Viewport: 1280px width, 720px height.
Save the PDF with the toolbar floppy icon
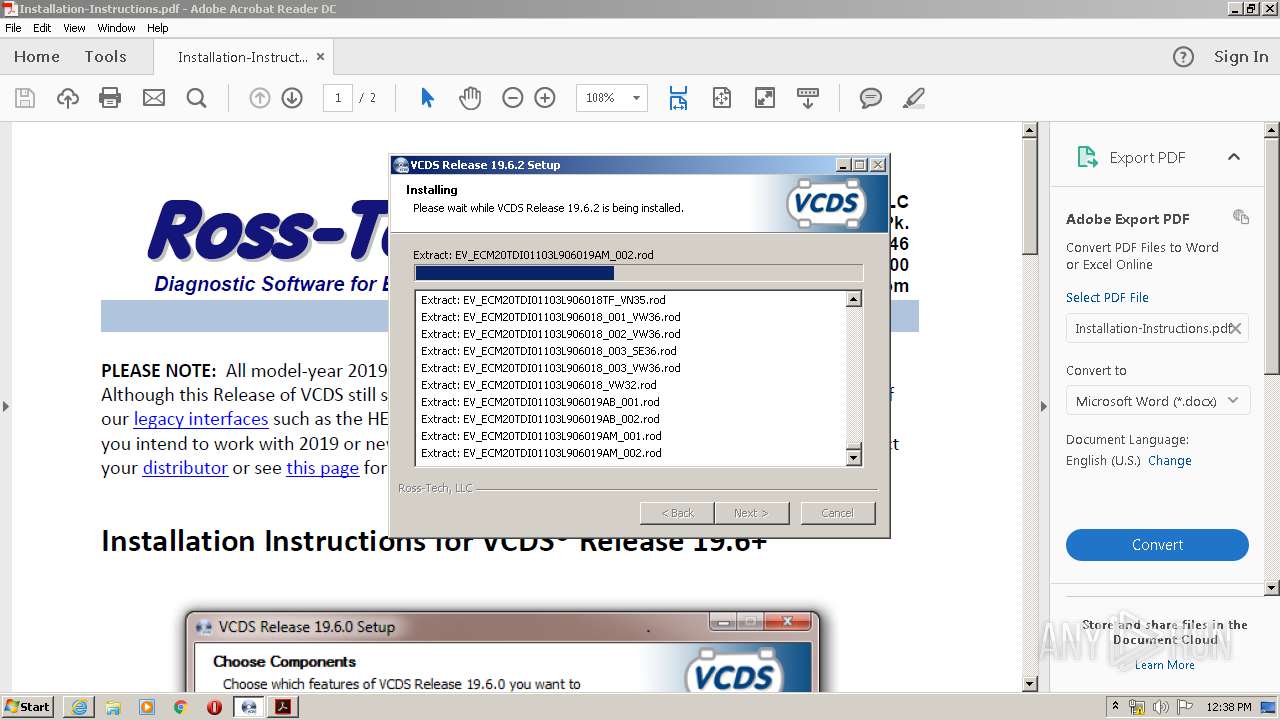(x=25, y=98)
